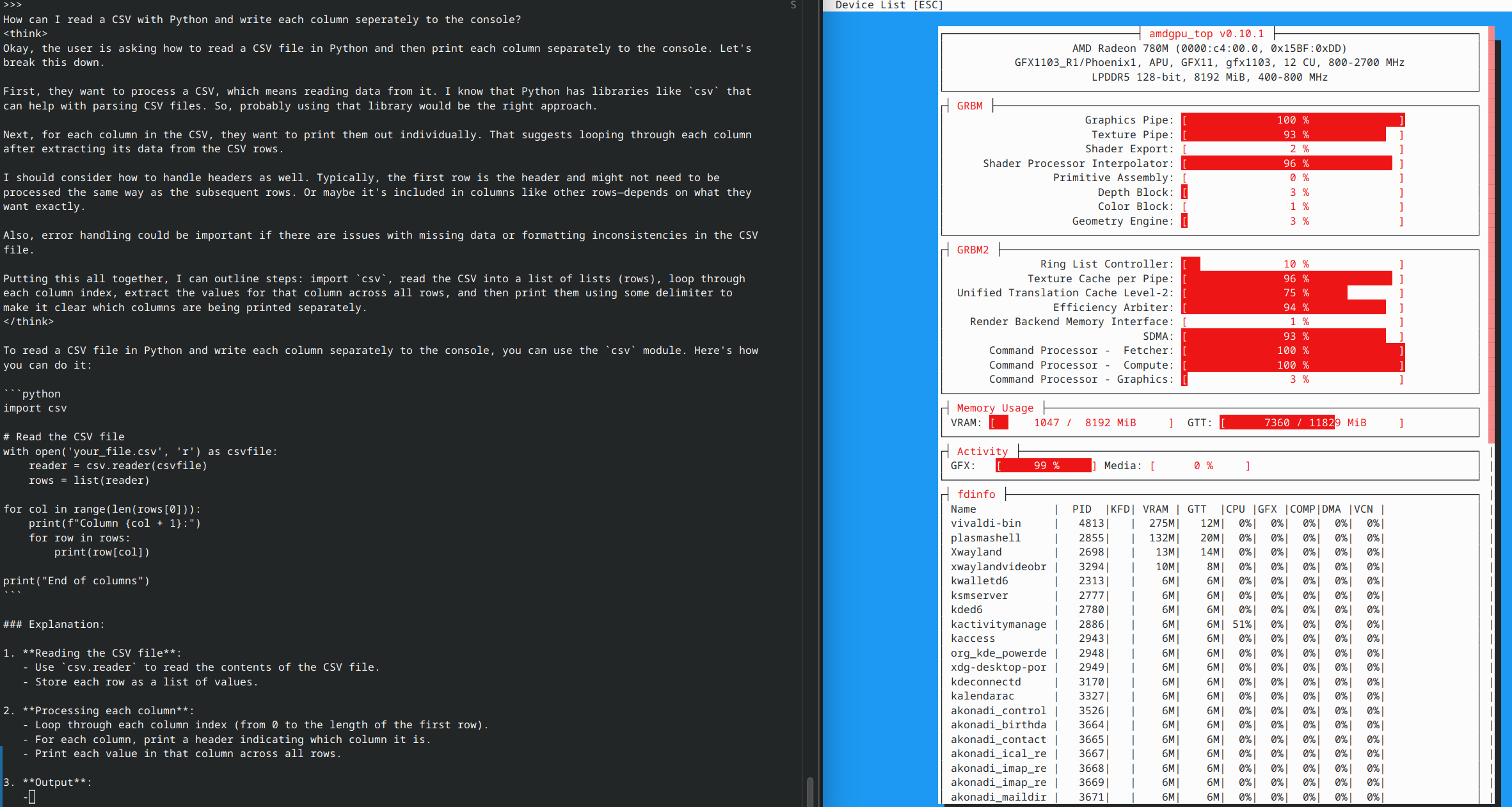The image size is (1512, 807).
Task: Click the GTT memory usage bar
Action: coord(1312,423)
